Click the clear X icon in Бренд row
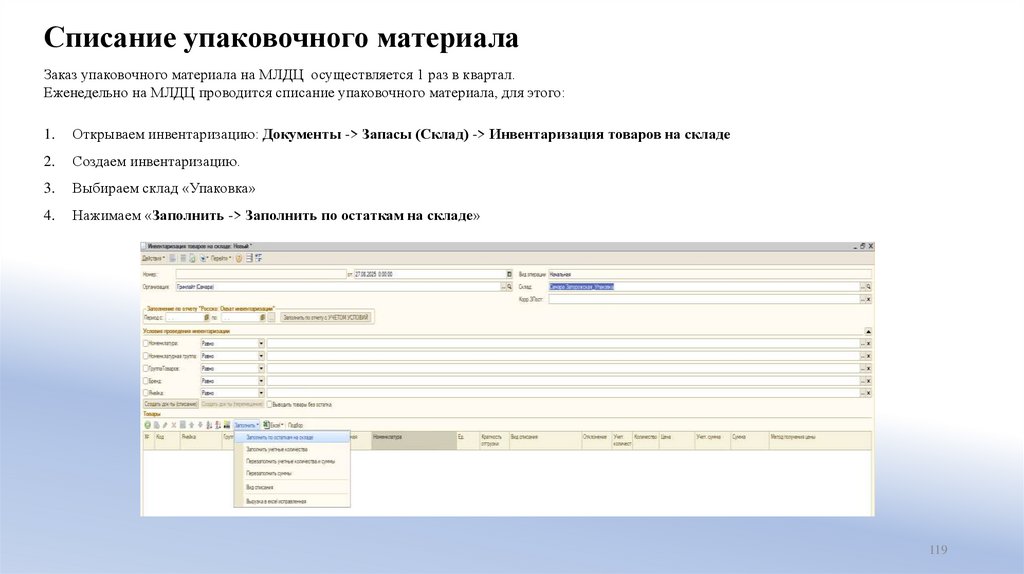Screen dimensions: 1024x574 point(869,381)
